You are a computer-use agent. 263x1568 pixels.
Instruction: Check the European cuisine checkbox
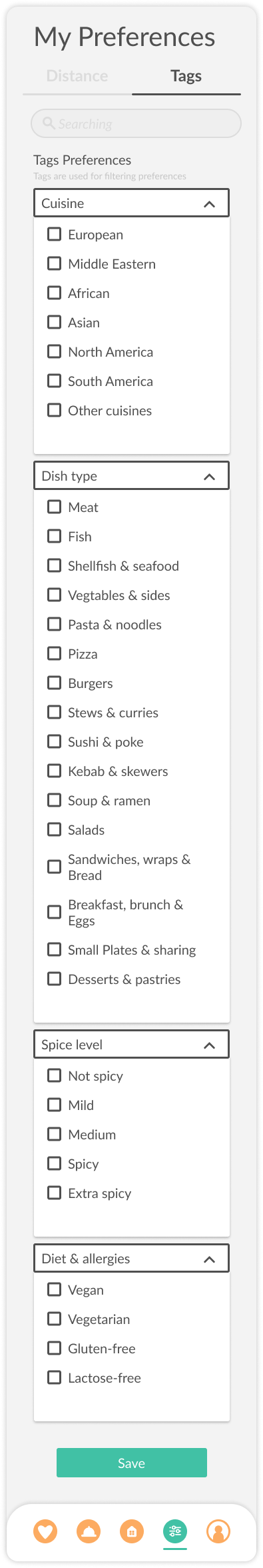click(x=54, y=234)
